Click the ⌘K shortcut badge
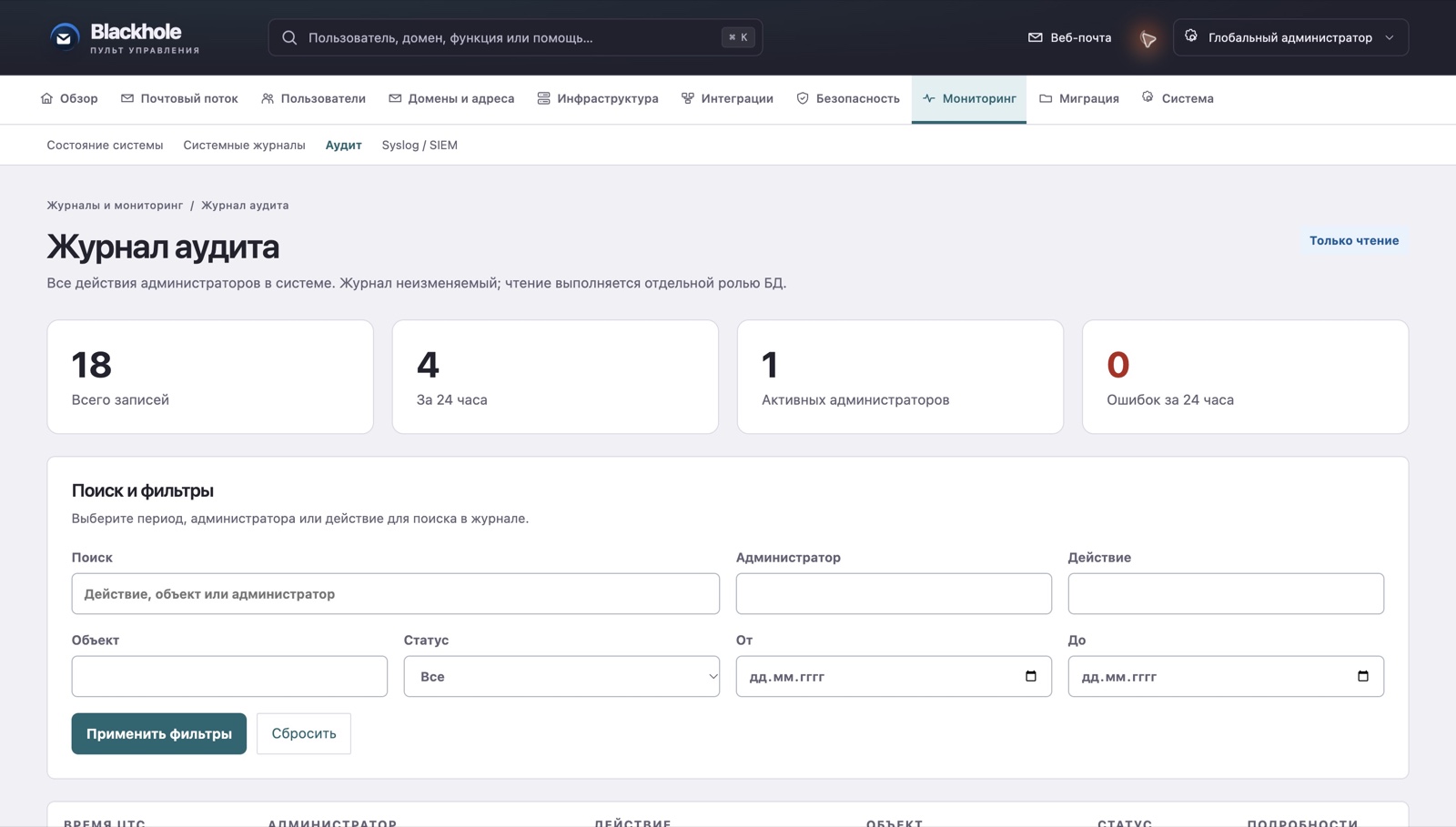The height and width of the screenshot is (827, 1456). click(x=738, y=37)
